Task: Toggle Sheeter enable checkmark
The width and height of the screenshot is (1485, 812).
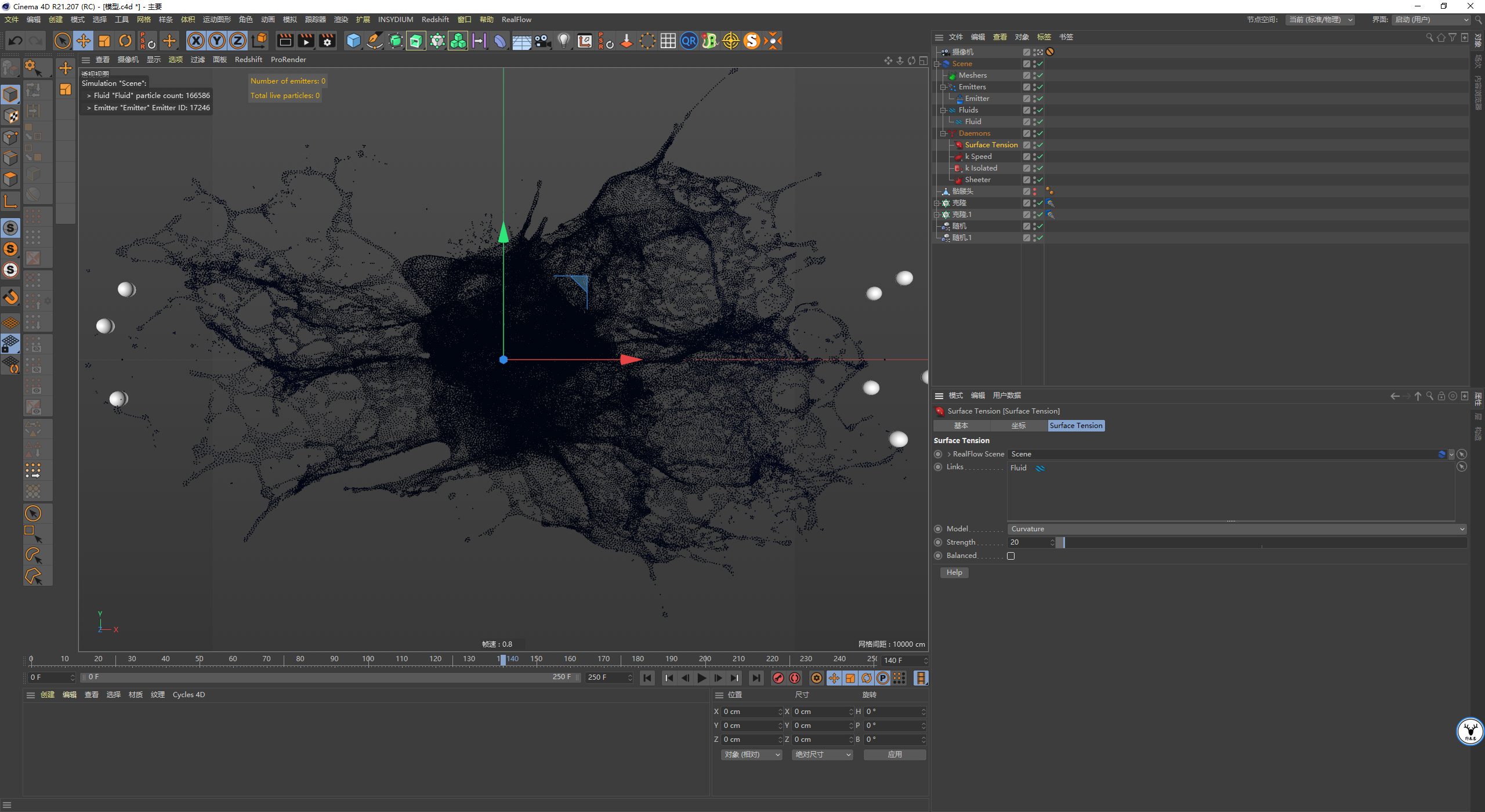Action: (x=1040, y=180)
